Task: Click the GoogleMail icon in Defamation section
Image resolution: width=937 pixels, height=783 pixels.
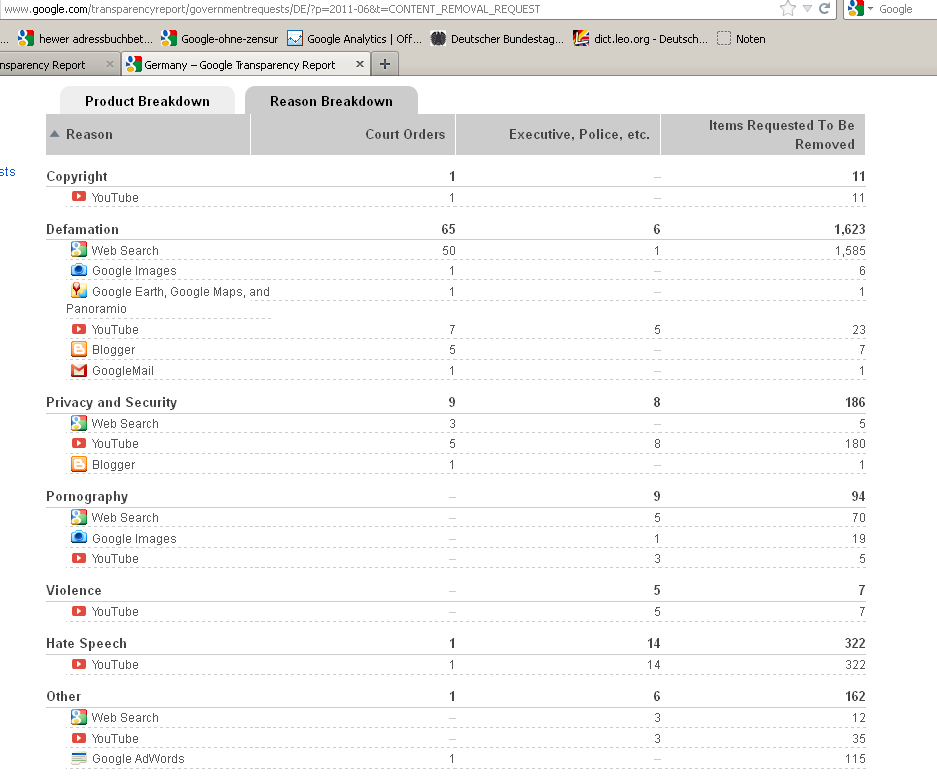Action: coord(79,370)
